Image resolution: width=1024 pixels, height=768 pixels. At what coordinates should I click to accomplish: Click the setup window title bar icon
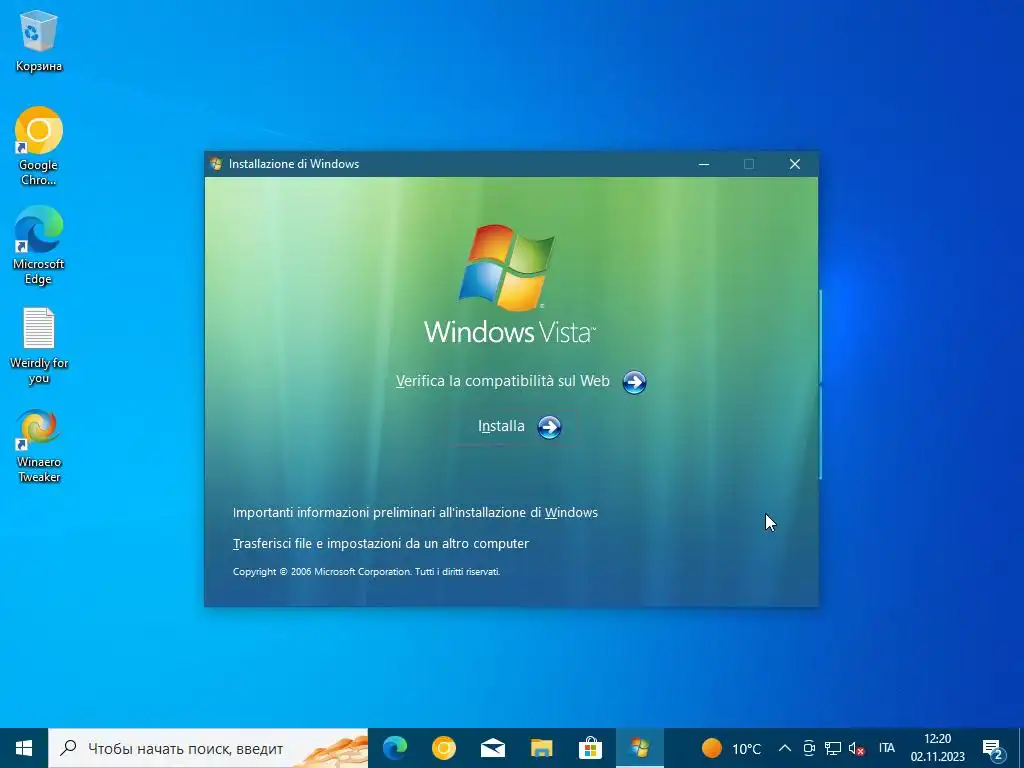pos(216,164)
